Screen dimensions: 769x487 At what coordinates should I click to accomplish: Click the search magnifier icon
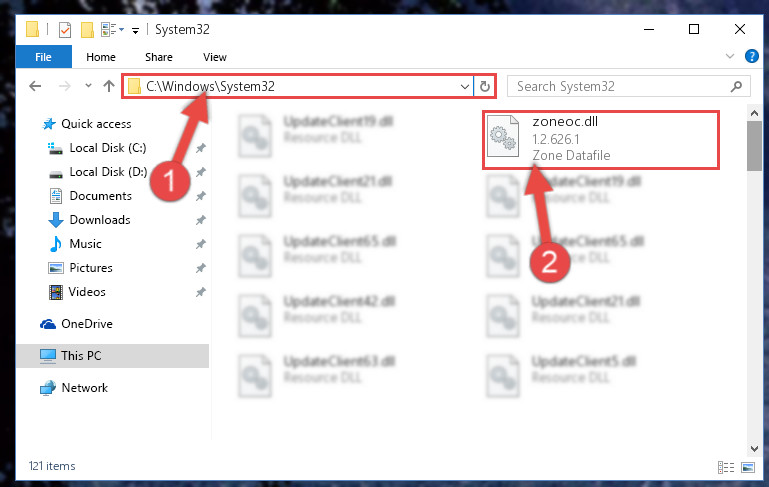coord(736,87)
